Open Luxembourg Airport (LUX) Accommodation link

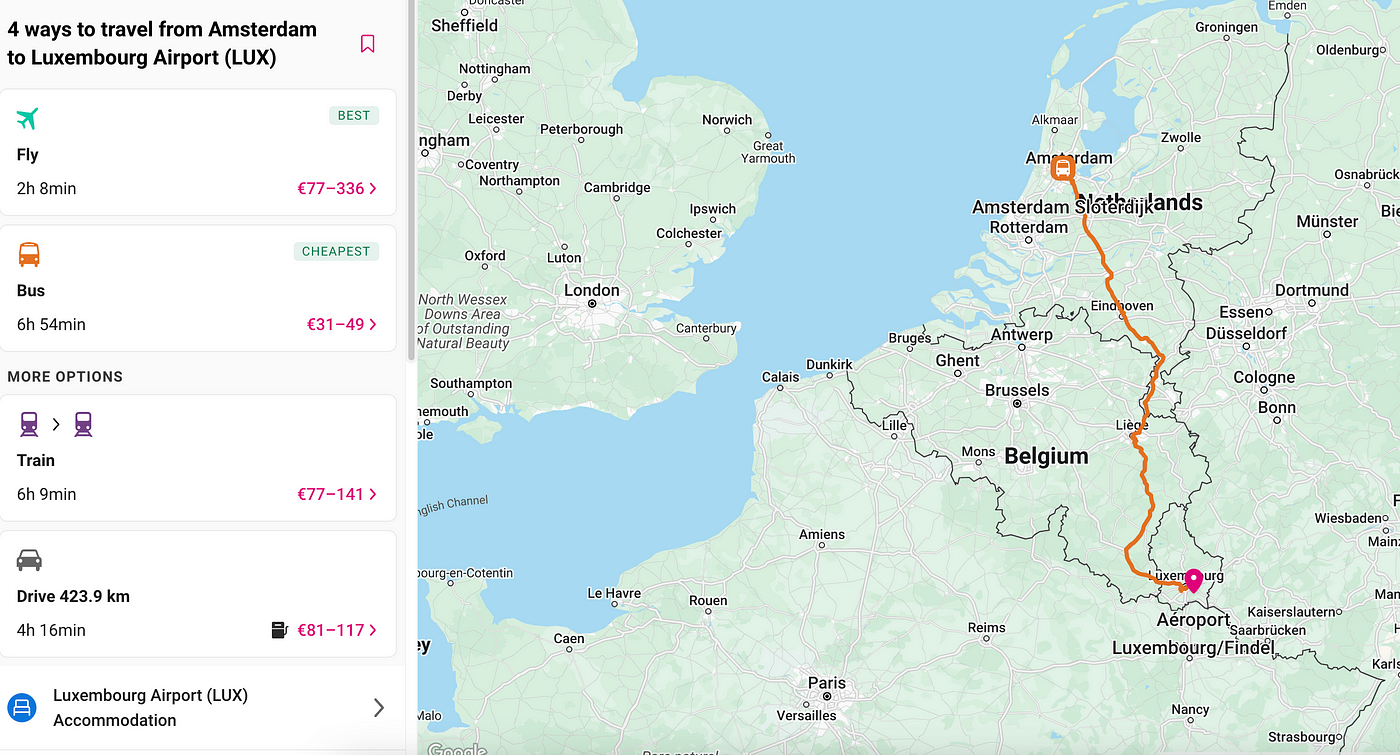(150, 708)
